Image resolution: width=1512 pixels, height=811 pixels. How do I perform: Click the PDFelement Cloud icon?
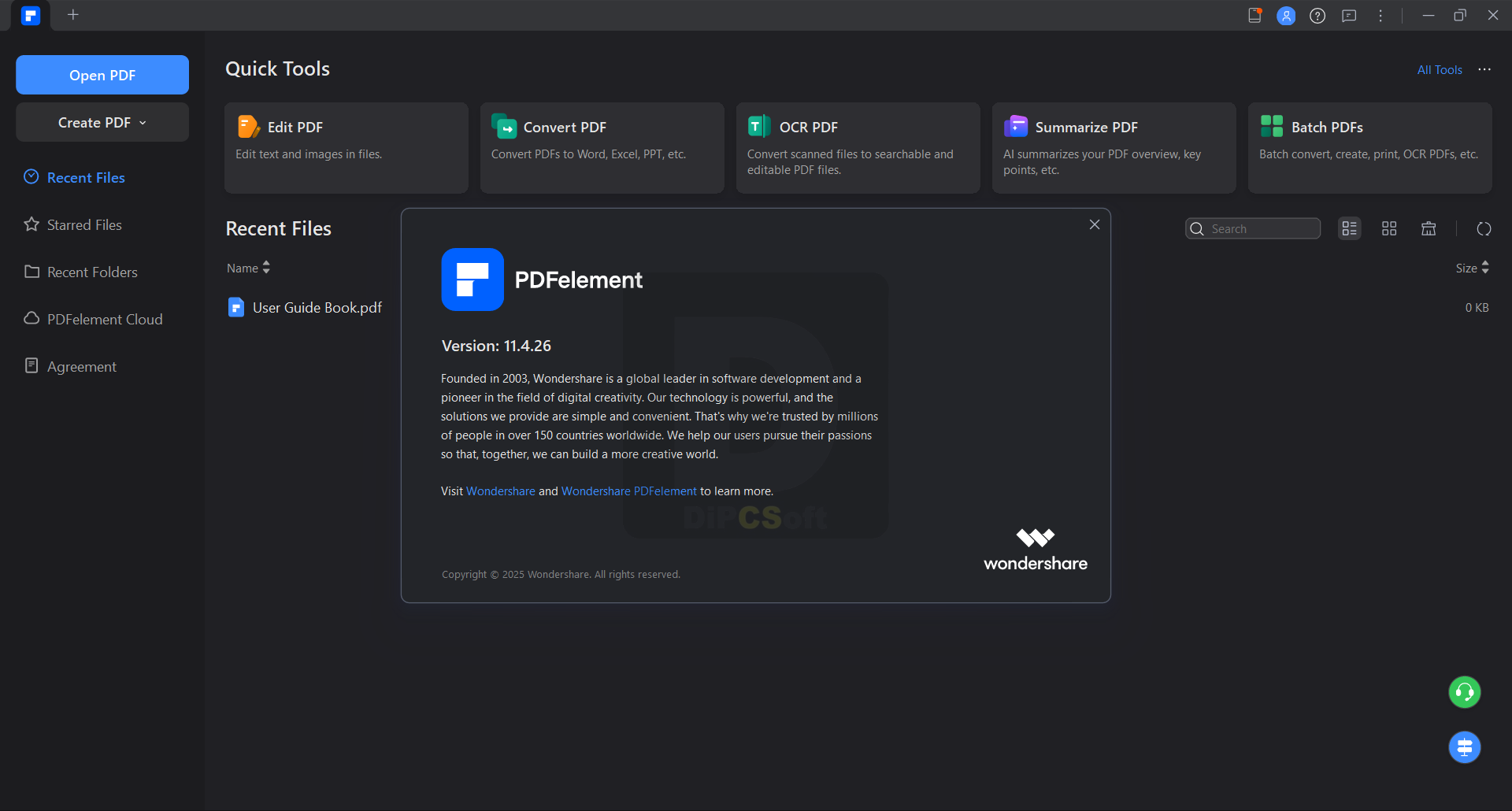pos(31,318)
